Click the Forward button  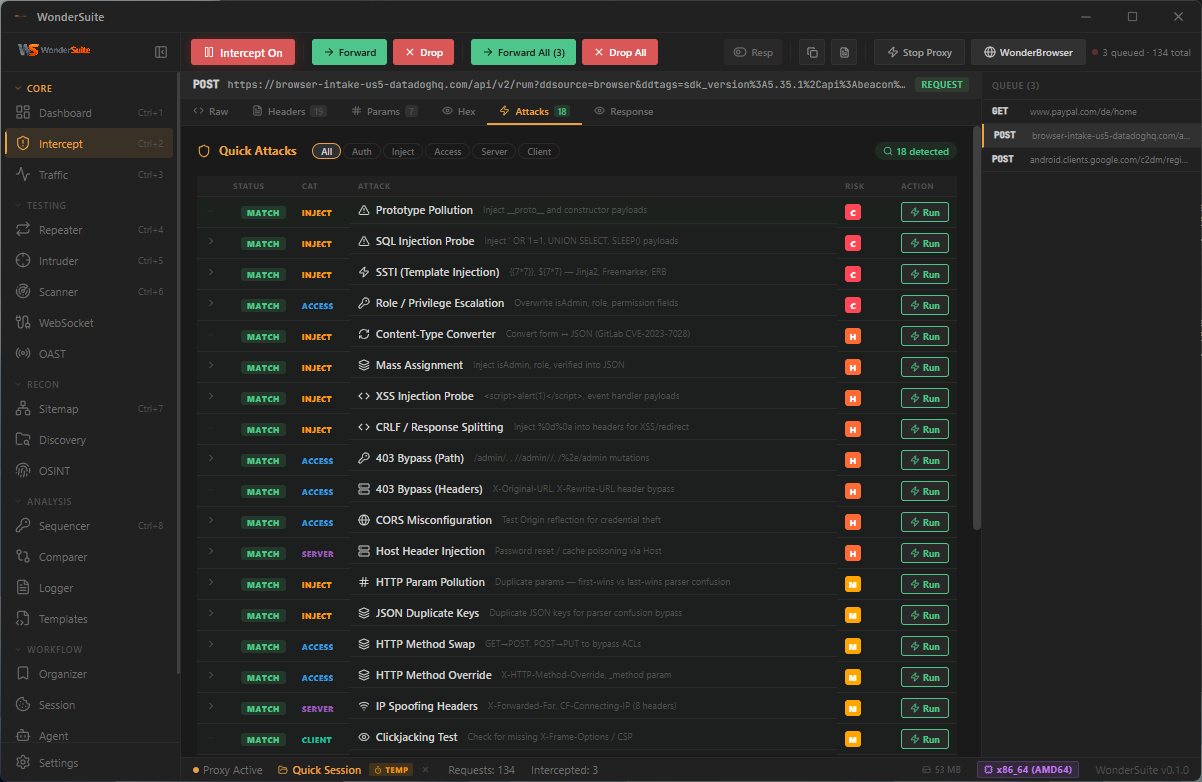pos(349,53)
